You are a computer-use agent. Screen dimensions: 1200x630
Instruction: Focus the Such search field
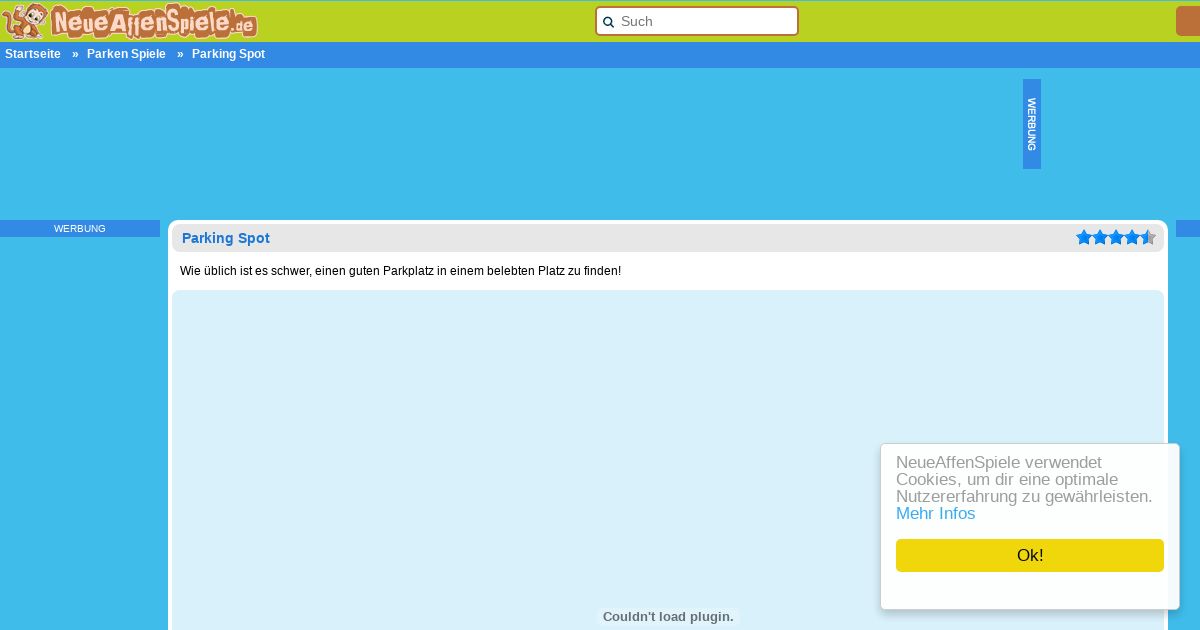click(697, 21)
